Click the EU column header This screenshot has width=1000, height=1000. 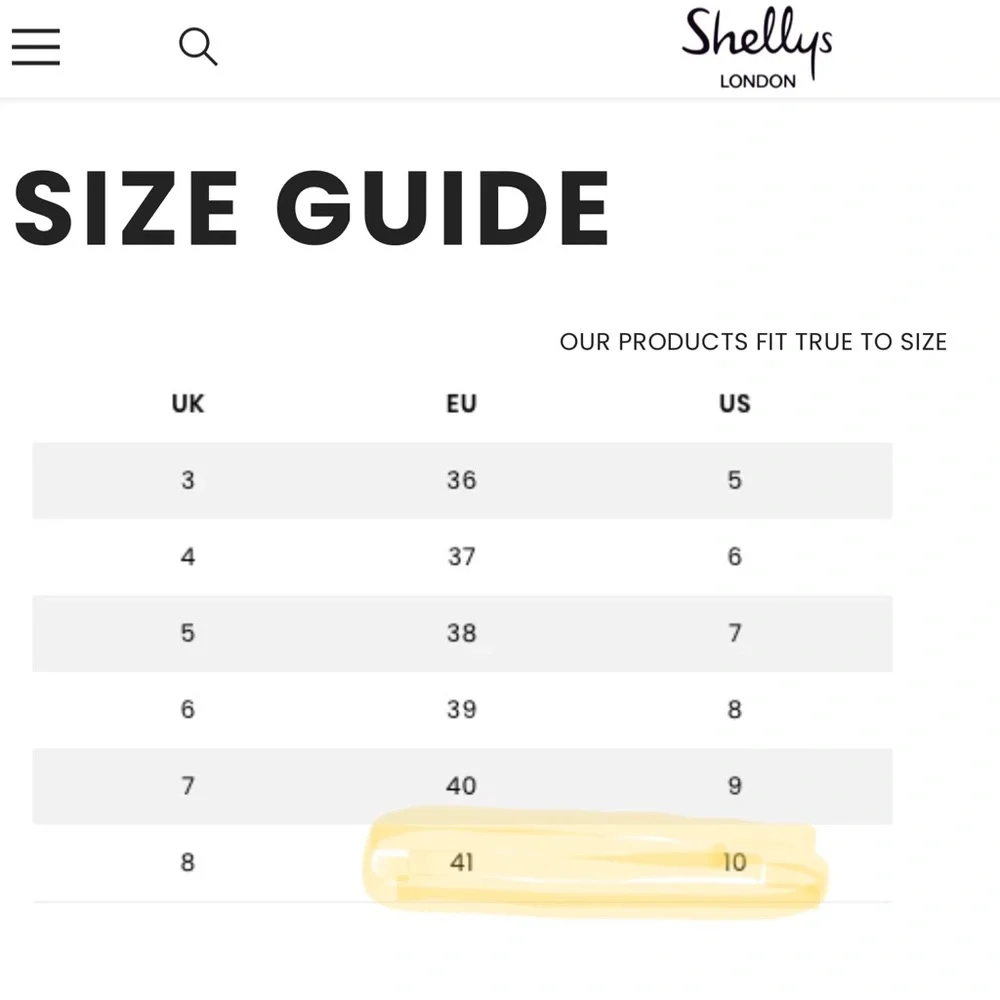click(x=461, y=404)
